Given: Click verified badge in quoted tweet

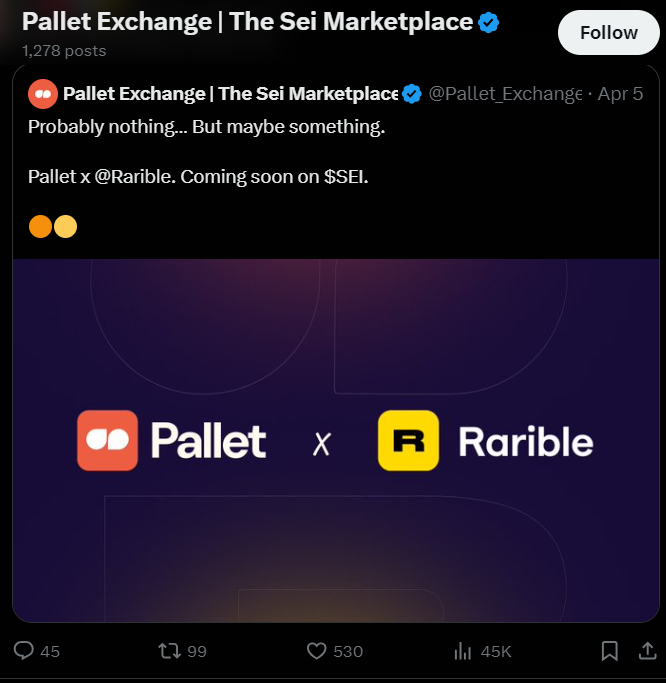Looking at the screenshot, I should (412, 94).
